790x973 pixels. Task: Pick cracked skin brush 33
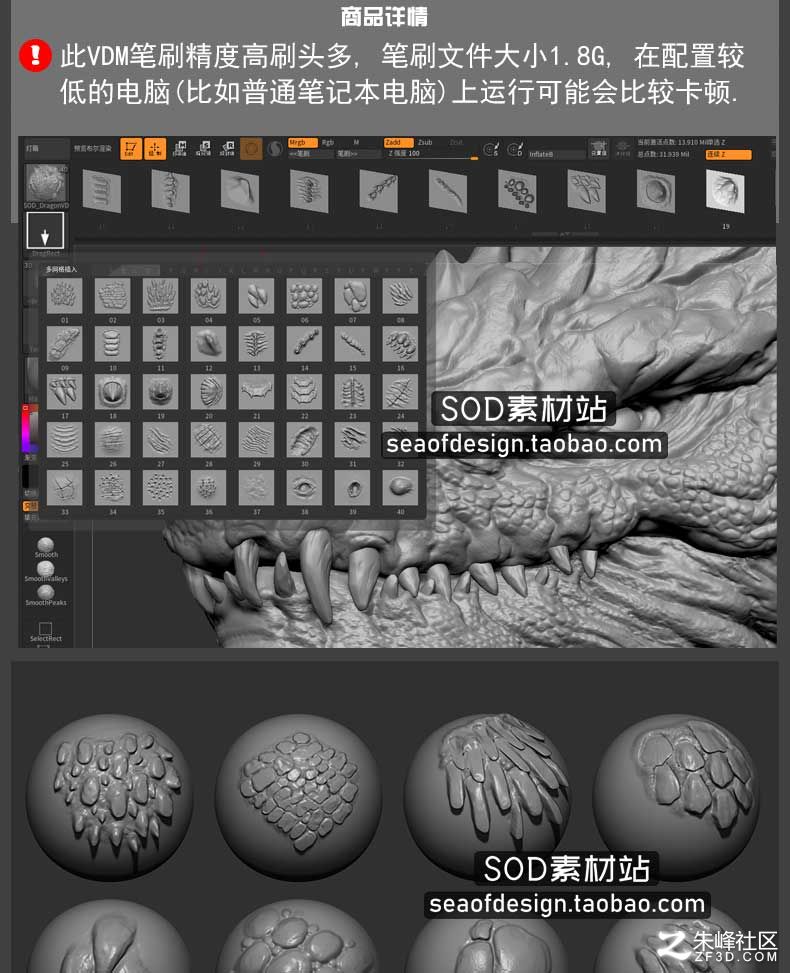click(x=65, y=488)
